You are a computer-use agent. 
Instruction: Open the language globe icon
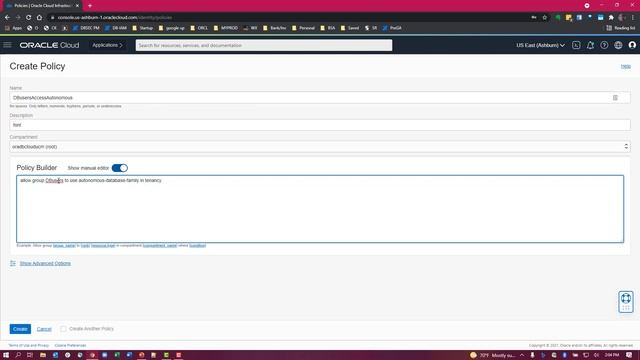coord(618,45)
